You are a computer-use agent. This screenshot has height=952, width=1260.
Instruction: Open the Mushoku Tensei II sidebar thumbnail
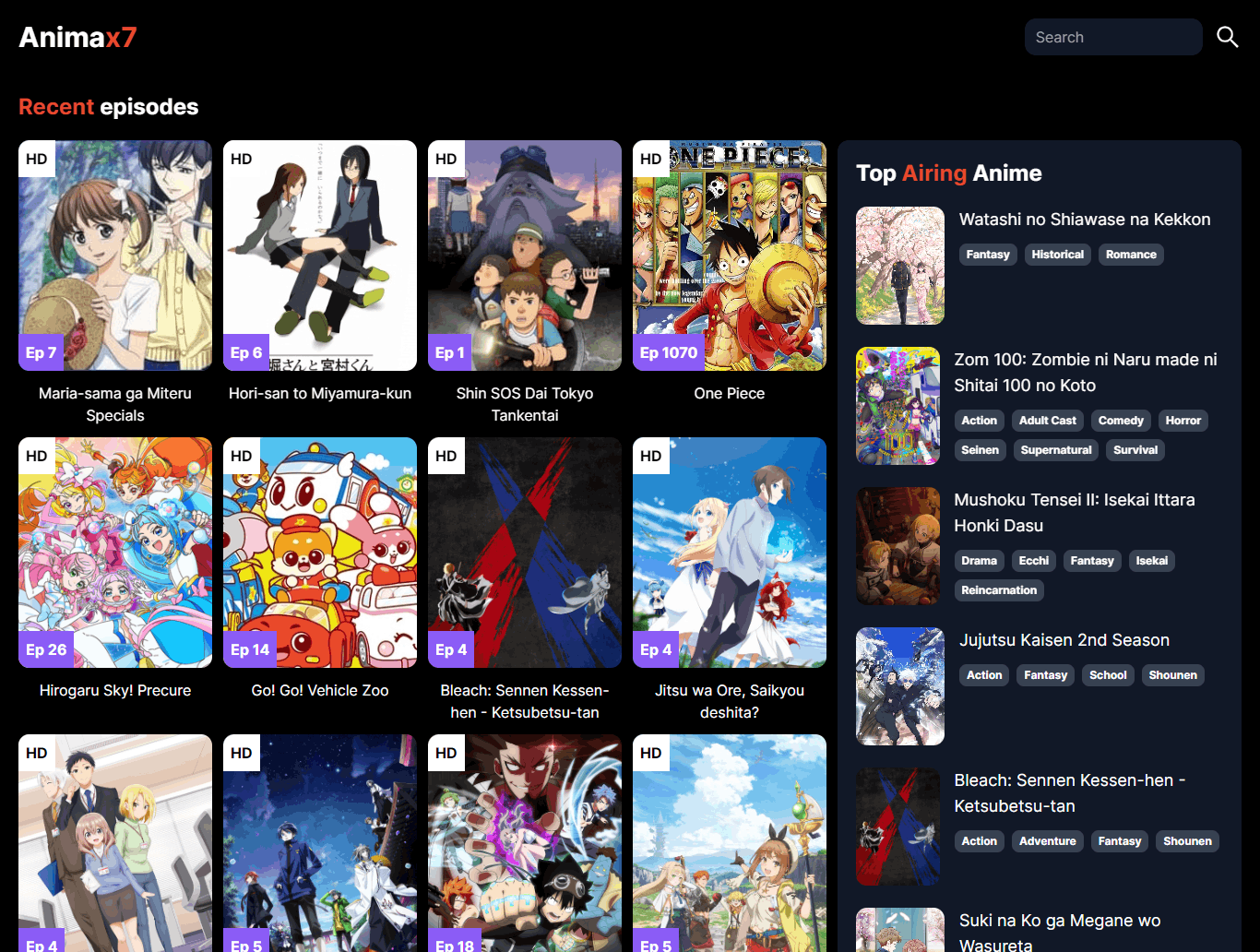tap(898, 545)
